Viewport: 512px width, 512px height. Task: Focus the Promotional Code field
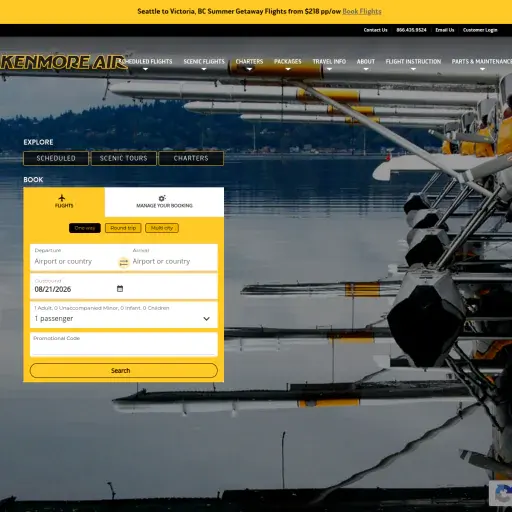(124, 344)
